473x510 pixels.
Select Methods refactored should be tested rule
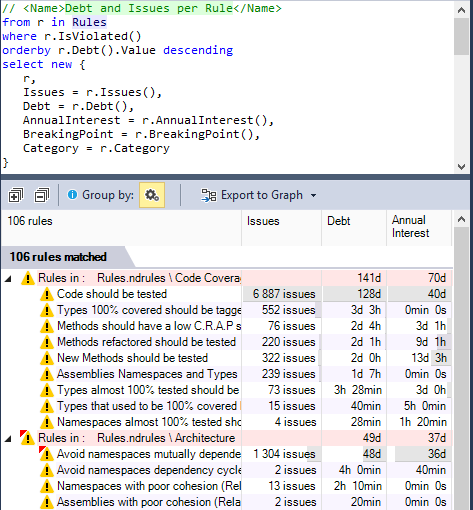pos(146,342)
